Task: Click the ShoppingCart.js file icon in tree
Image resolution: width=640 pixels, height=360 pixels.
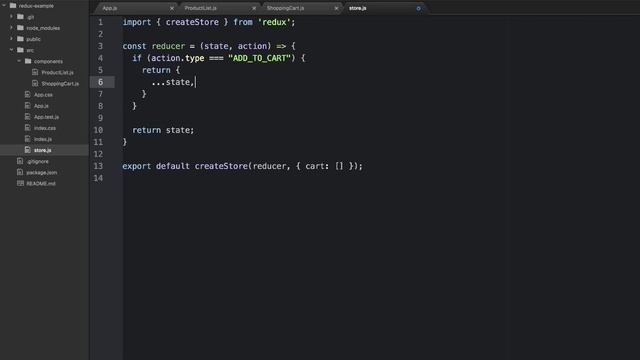Action: (35, 83)
